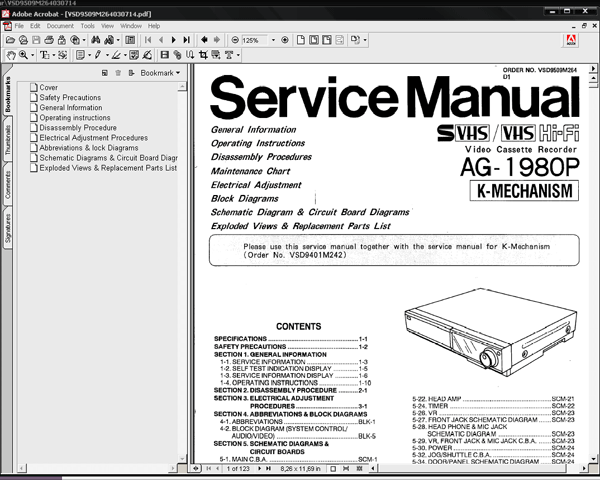The image size is (600, 480).
Task: Toggle Continuous-Facing layout in status bar
Action: click(x=359, y=469)
